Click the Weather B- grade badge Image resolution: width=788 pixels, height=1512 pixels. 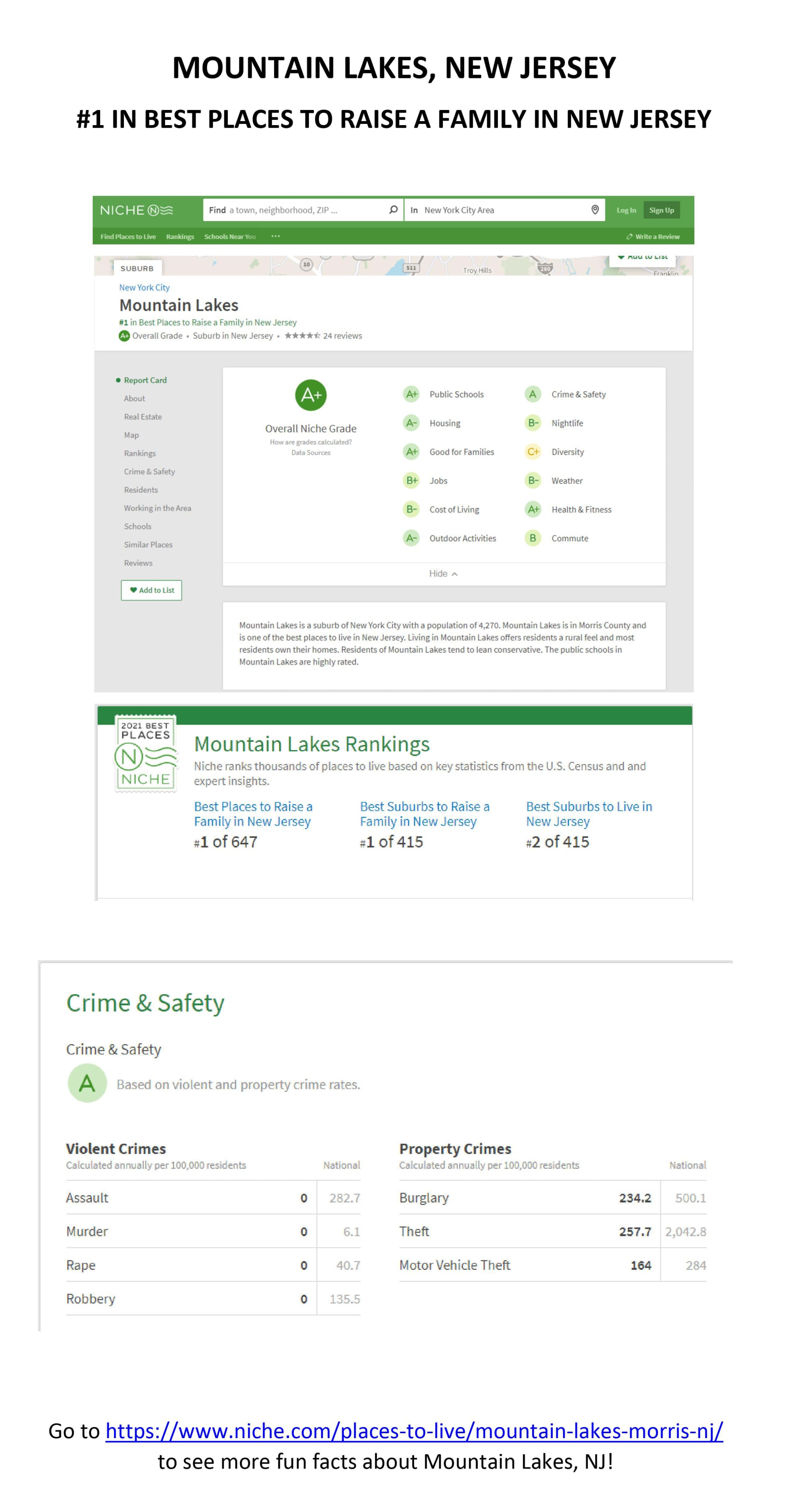point(533,480)
